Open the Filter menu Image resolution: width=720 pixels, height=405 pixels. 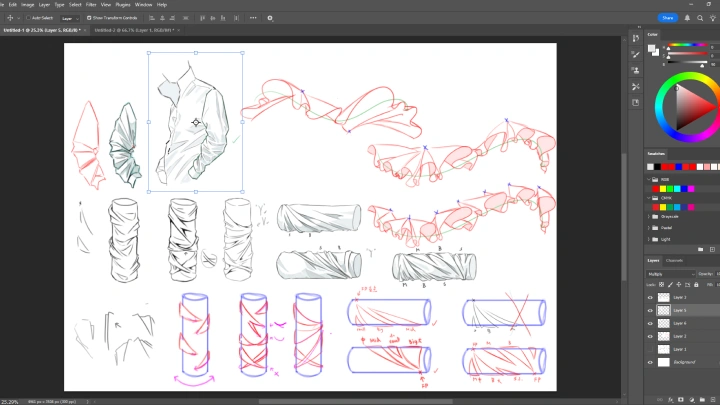click(91, 5)
